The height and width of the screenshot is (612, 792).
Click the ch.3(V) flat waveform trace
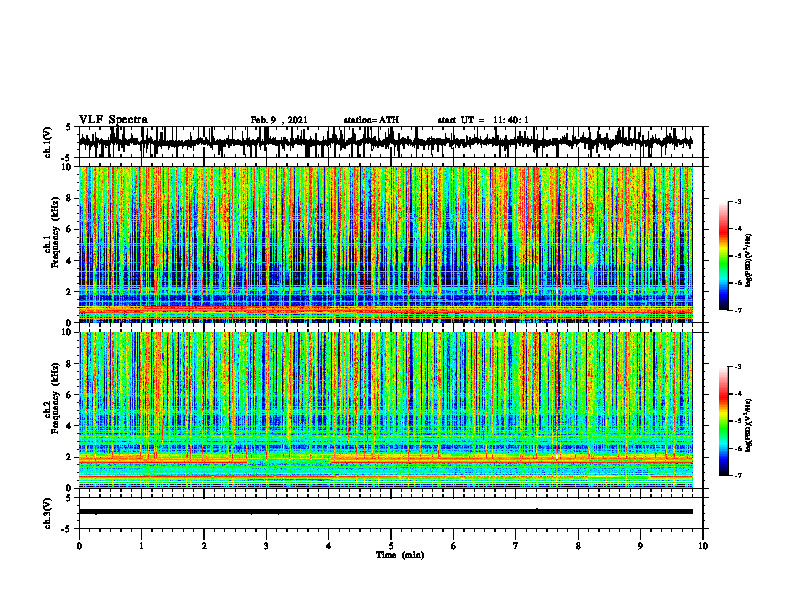(x=385, y=512)
